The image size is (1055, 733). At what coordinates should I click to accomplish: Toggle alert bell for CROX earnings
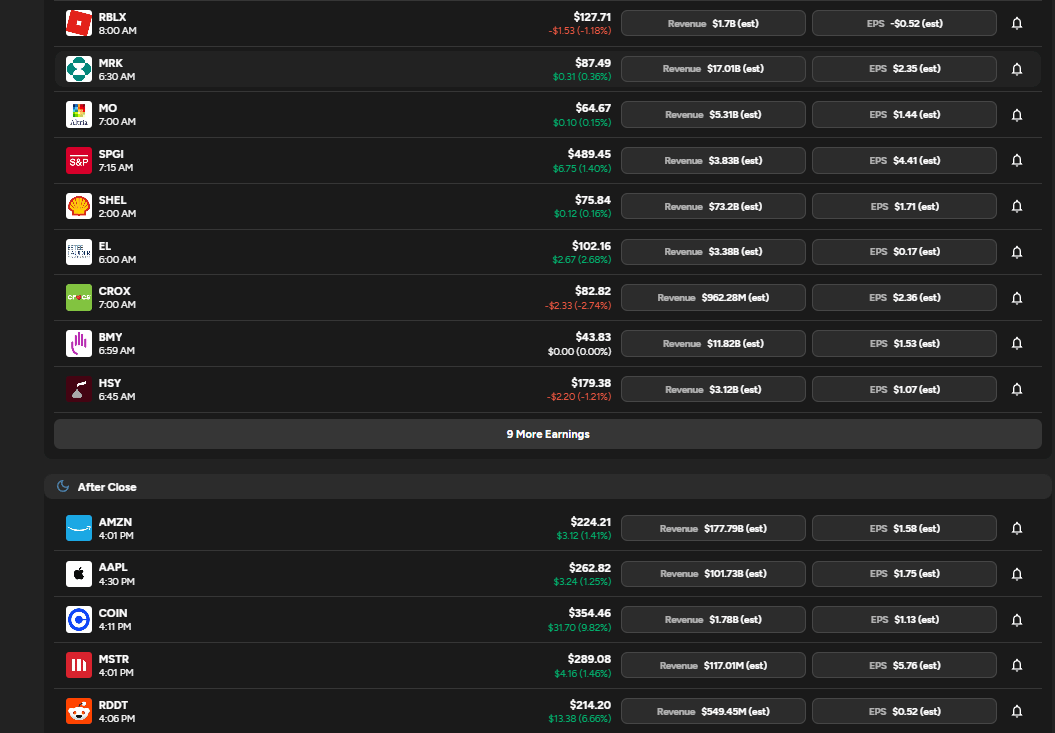1017,298
